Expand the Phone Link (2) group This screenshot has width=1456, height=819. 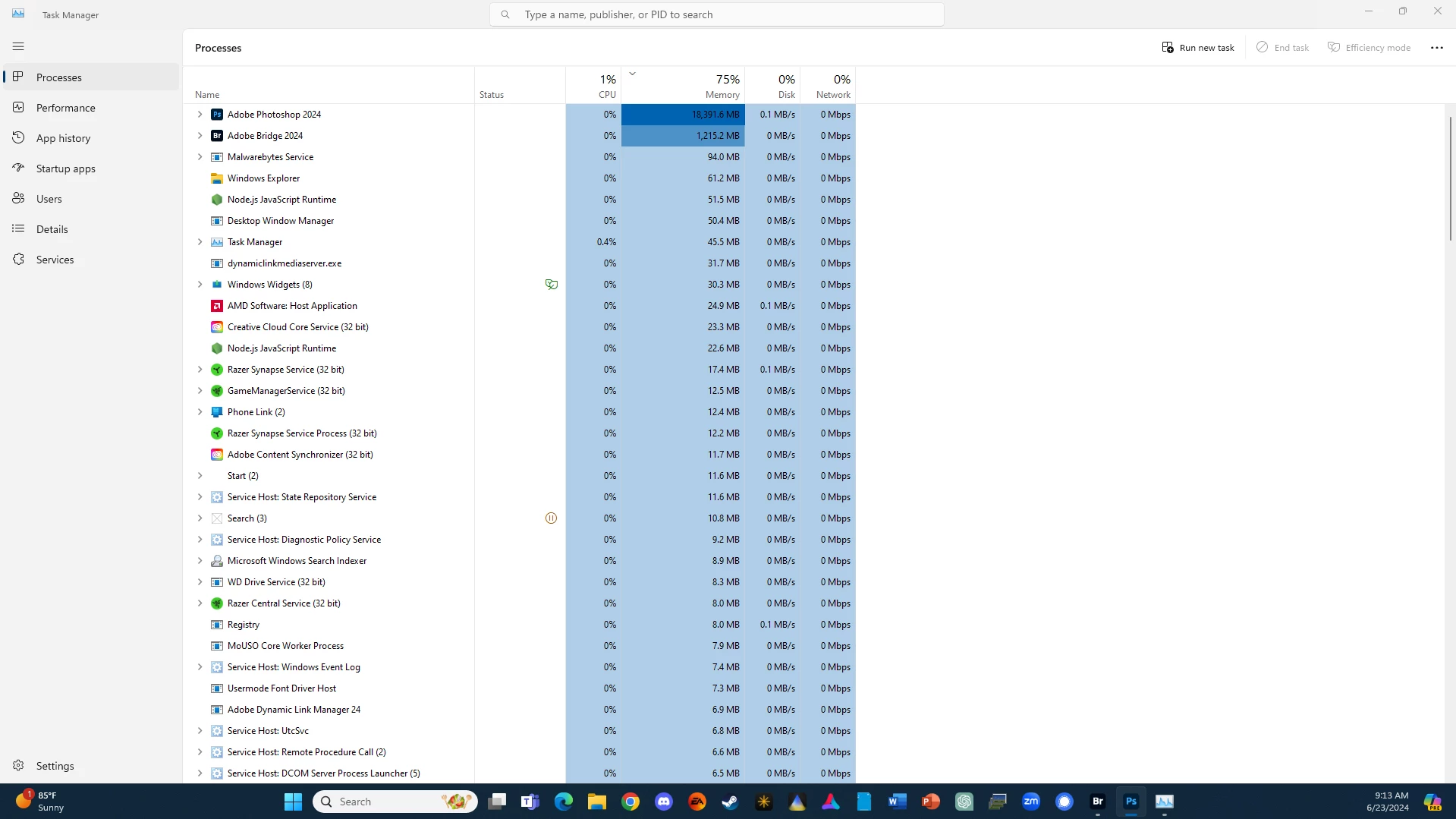200,412
